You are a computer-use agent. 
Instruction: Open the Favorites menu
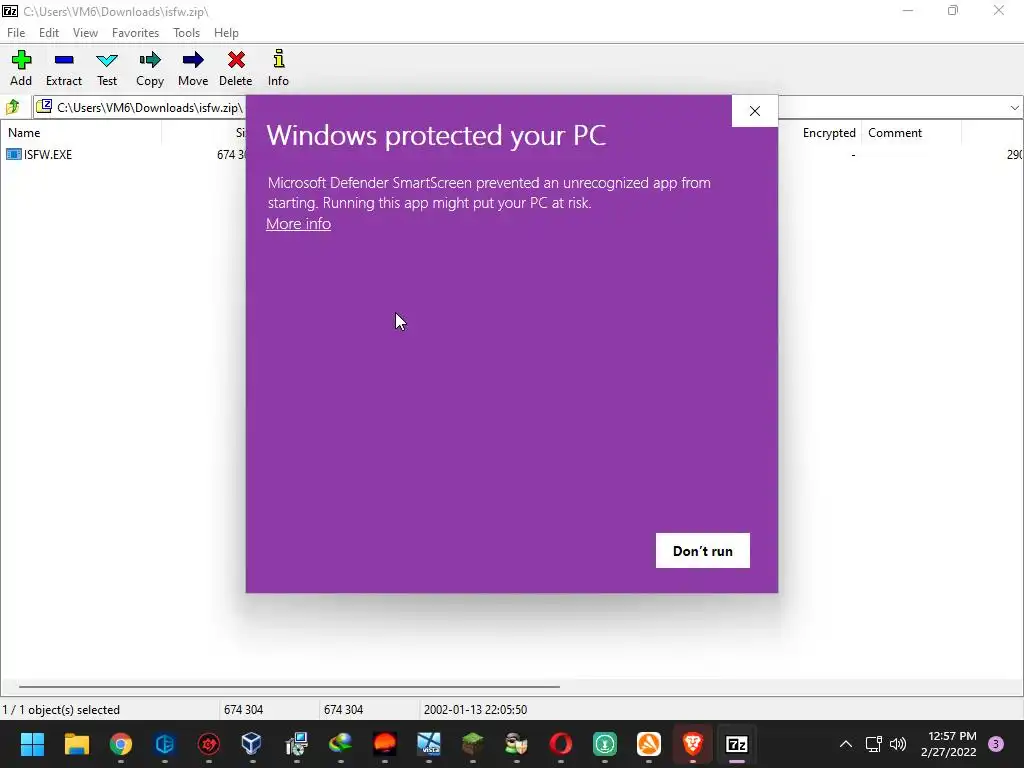(x=135, y=33)
